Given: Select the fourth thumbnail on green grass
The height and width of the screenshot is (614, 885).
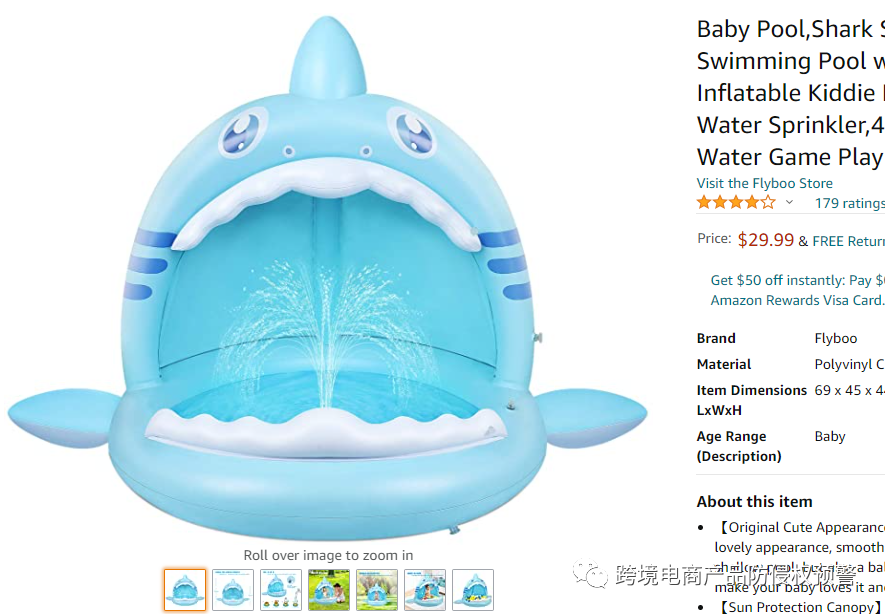Looking at the screenshot, I should (329, 590).
